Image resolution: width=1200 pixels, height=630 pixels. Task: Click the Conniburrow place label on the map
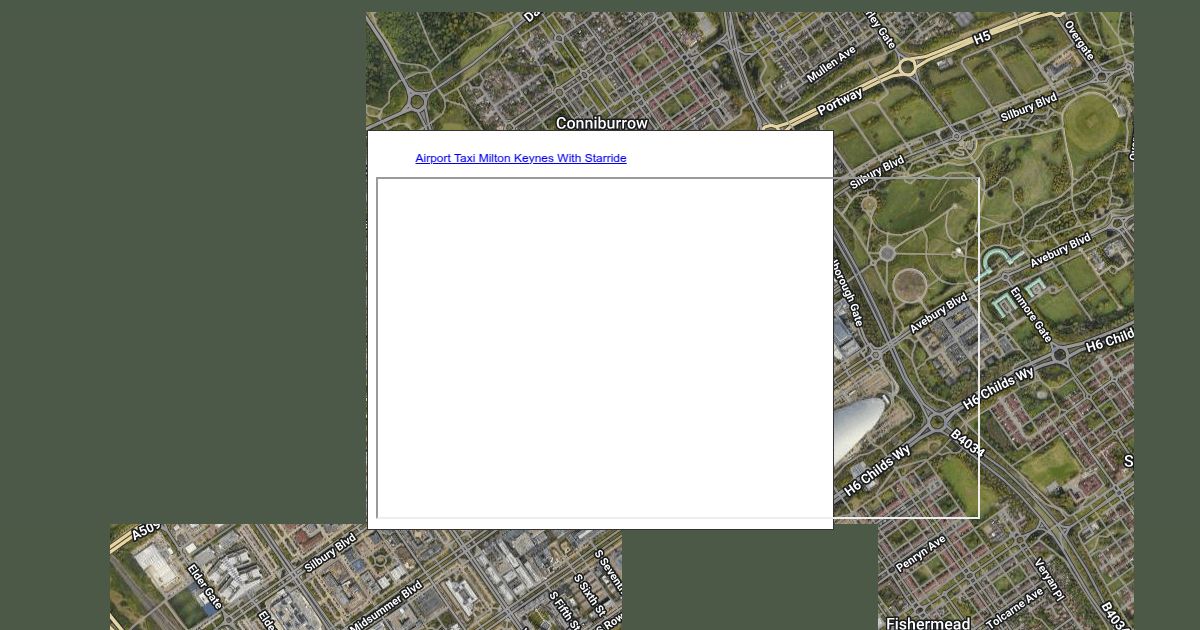[601, 123]
